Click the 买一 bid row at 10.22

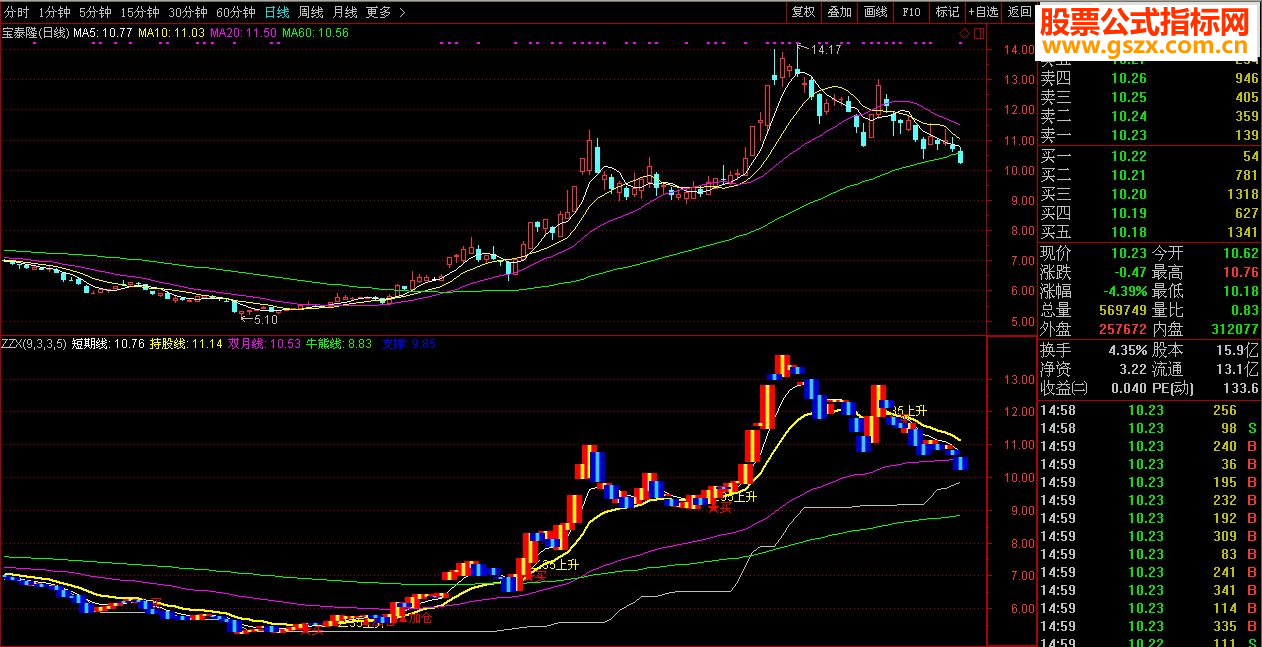(x=1148, y=156)
